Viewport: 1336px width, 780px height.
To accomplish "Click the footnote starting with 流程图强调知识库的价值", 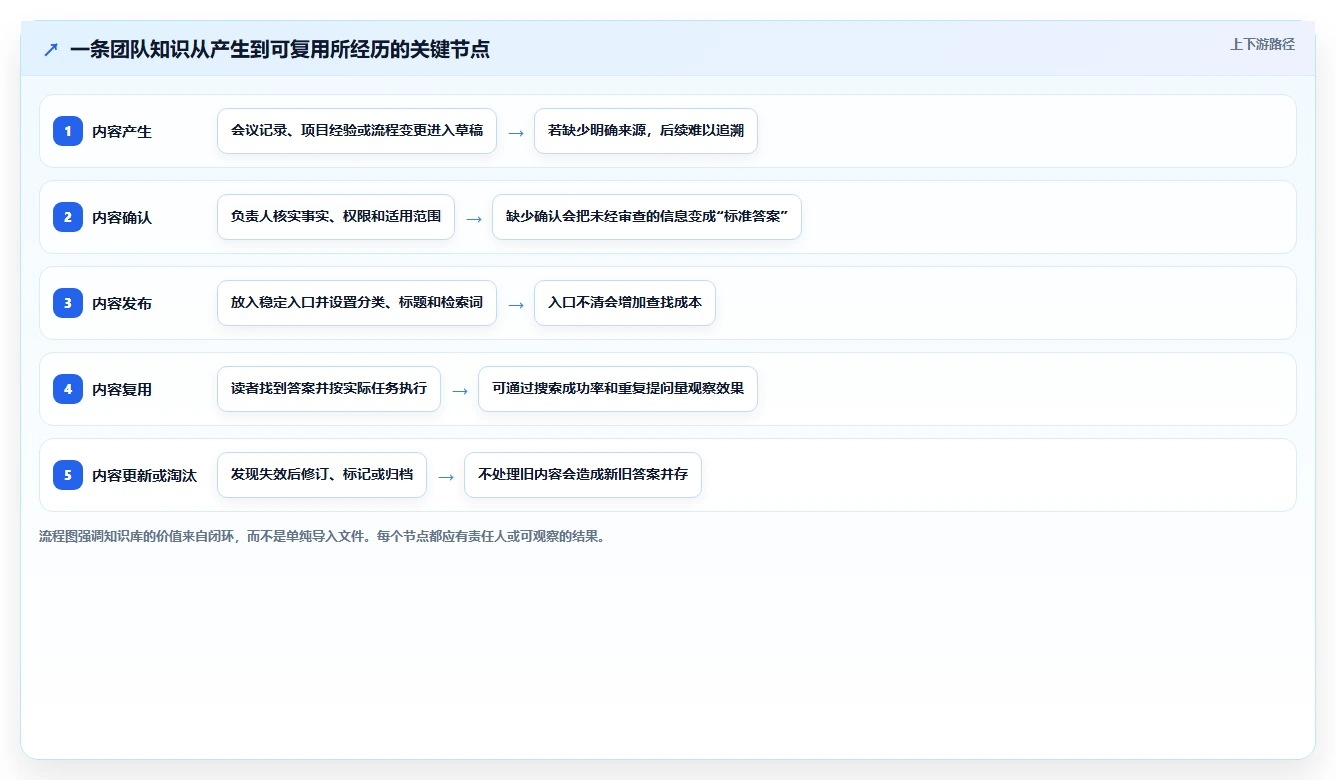I will click(x=322, y=536).
